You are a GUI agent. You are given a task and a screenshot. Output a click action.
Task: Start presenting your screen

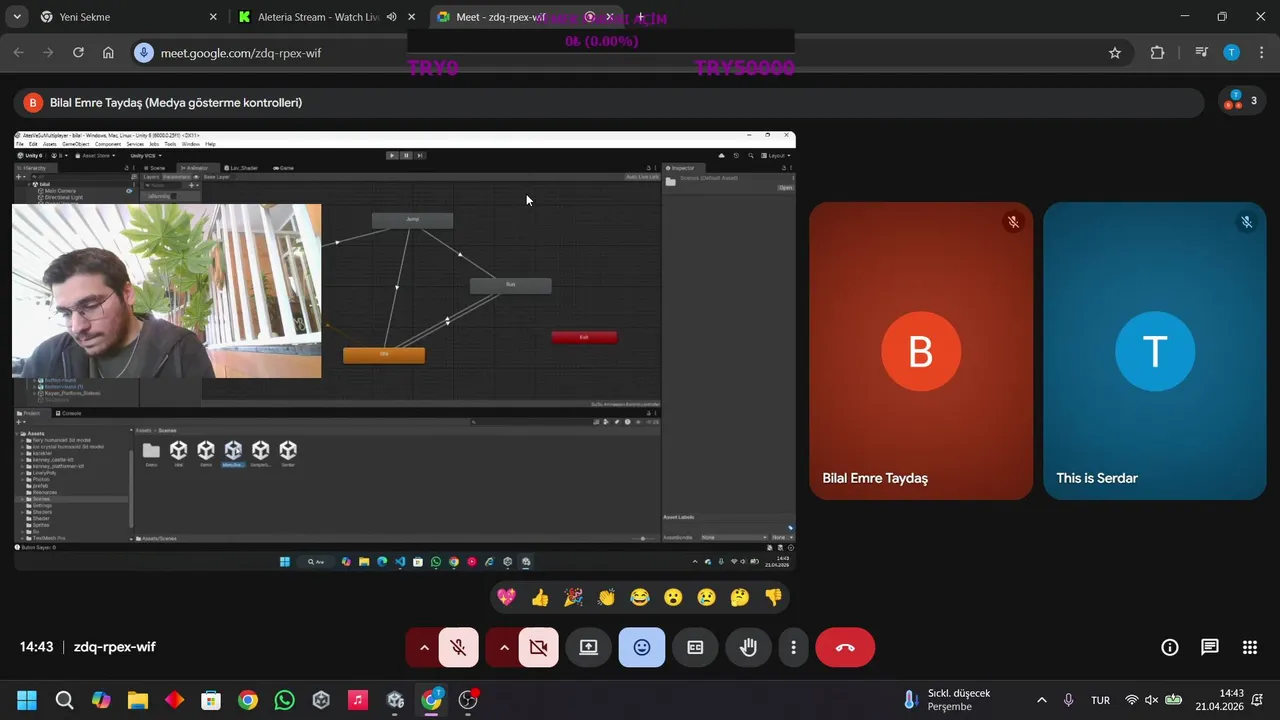589,647
